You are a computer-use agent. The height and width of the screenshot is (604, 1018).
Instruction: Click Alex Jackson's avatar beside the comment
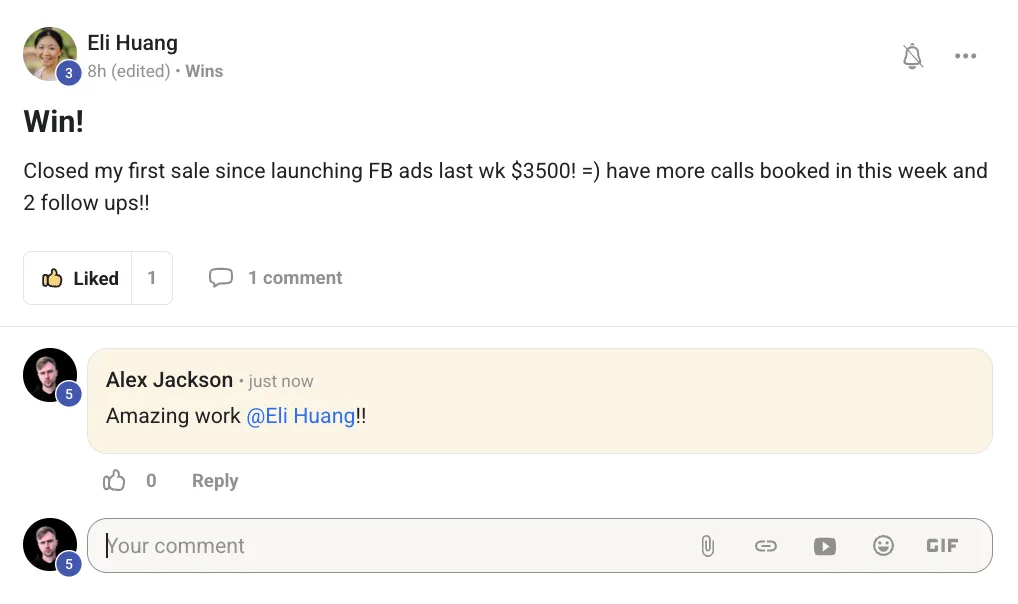click(50, 376)
